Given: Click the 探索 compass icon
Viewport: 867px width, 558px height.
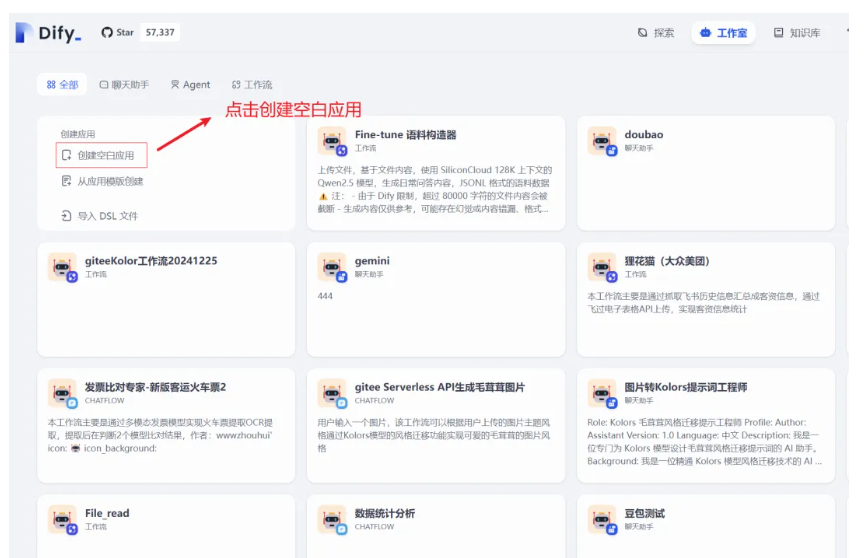Looking at the screenshot, I should pyautogui.click(x=643, y=33).
